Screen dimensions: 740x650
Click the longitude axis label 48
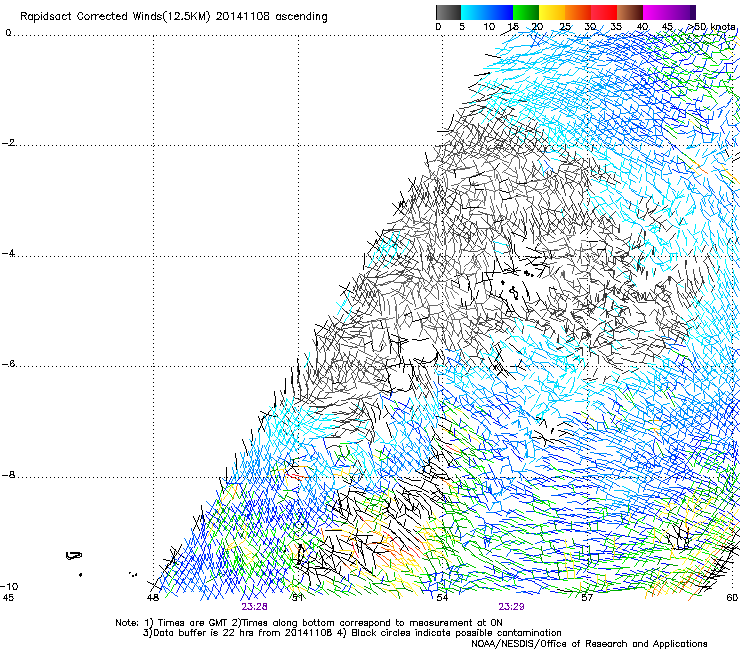tap(153, 598)
